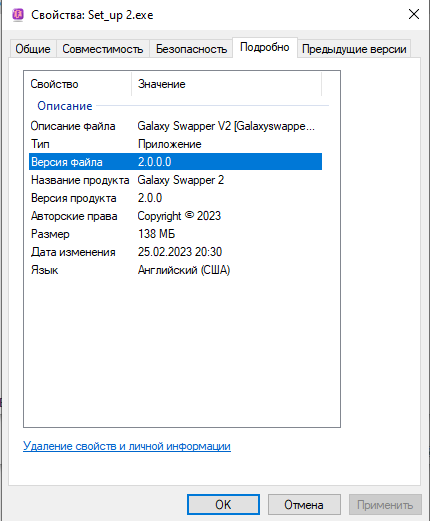Select the Дата изменения row
This screenshot has width=430, height=521.
pyautogui.click(x=175, y=252)
